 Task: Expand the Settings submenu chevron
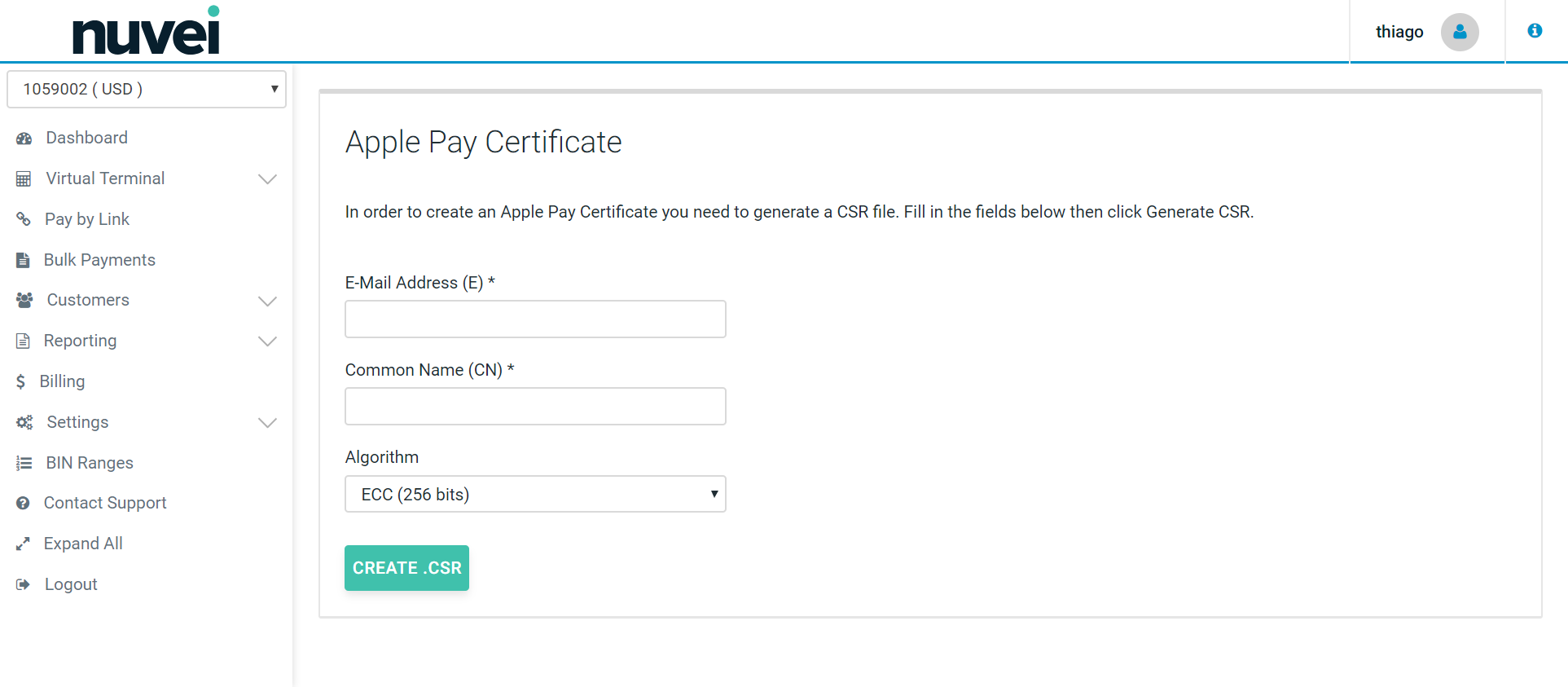point(267,422)
